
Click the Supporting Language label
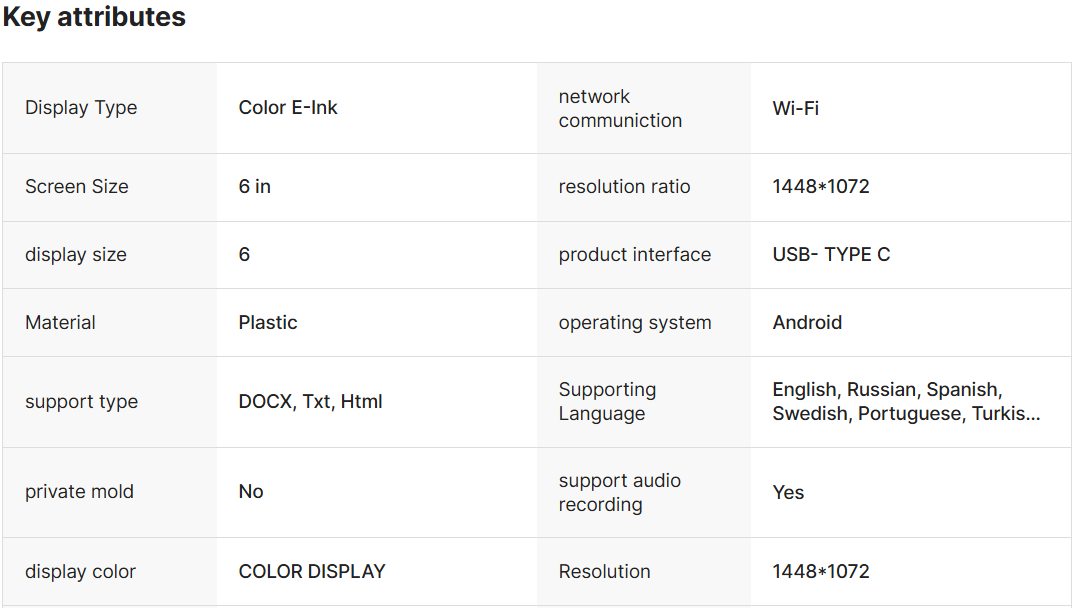pyautogui.click(x=607, y=401)
